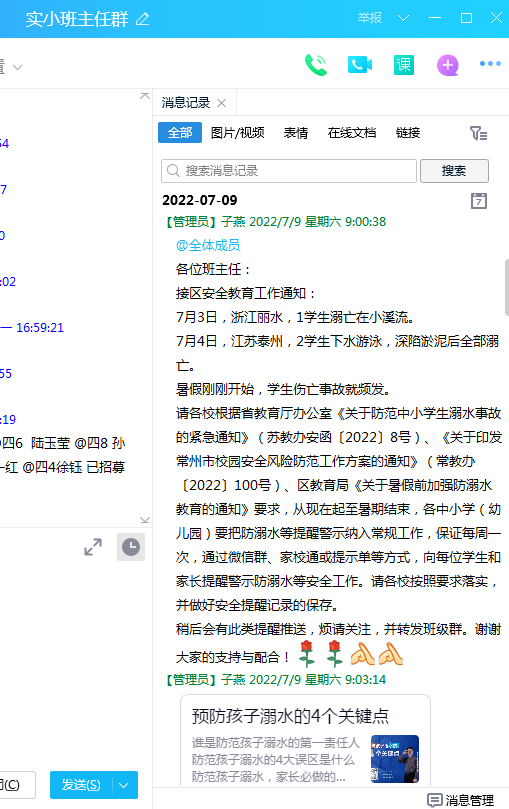Open the calendar date picker icon
509x809 pixels.
[x=479, y=201]
